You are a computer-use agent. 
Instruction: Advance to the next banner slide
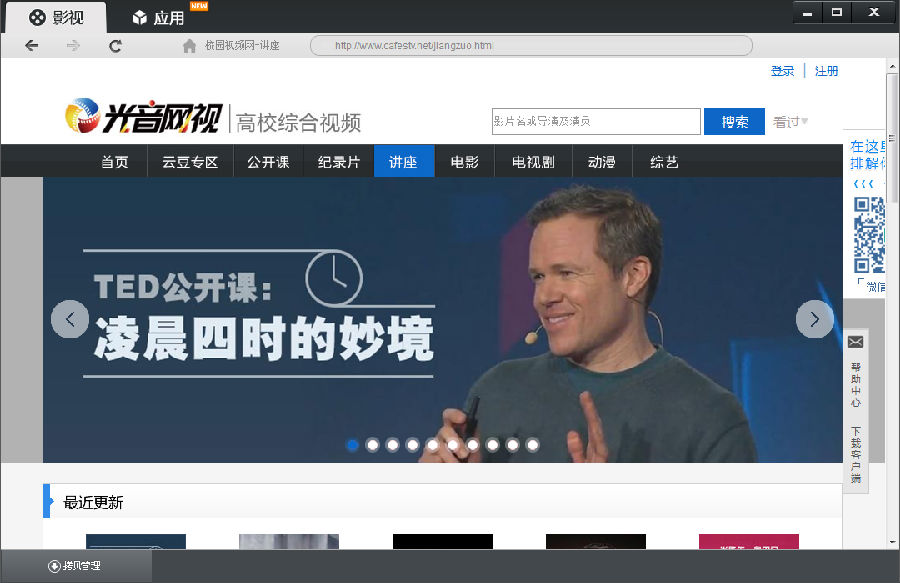click(x=814, y=319)
